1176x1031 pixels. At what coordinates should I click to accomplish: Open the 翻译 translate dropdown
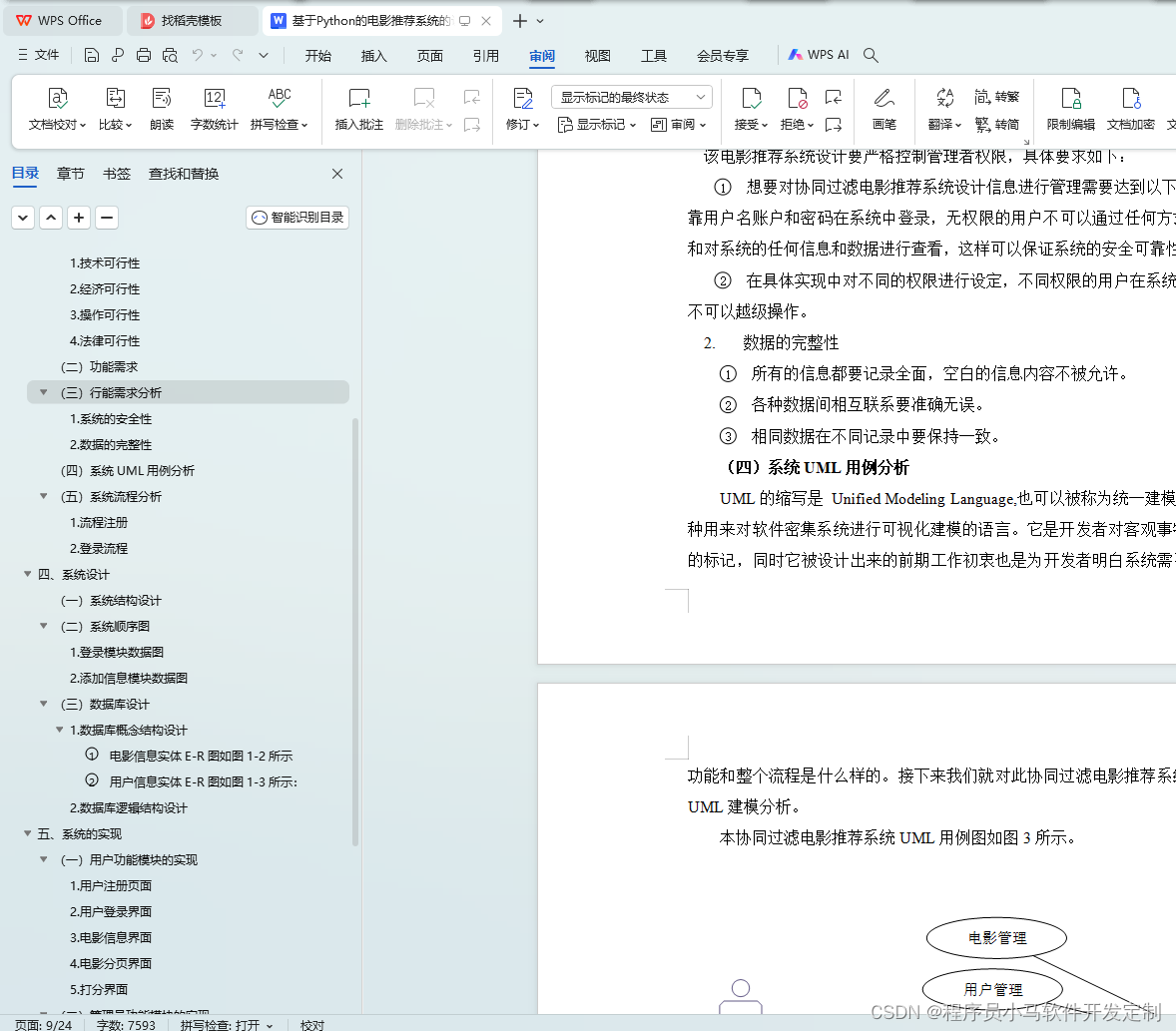pyautogui.click(x=943, y=124)
